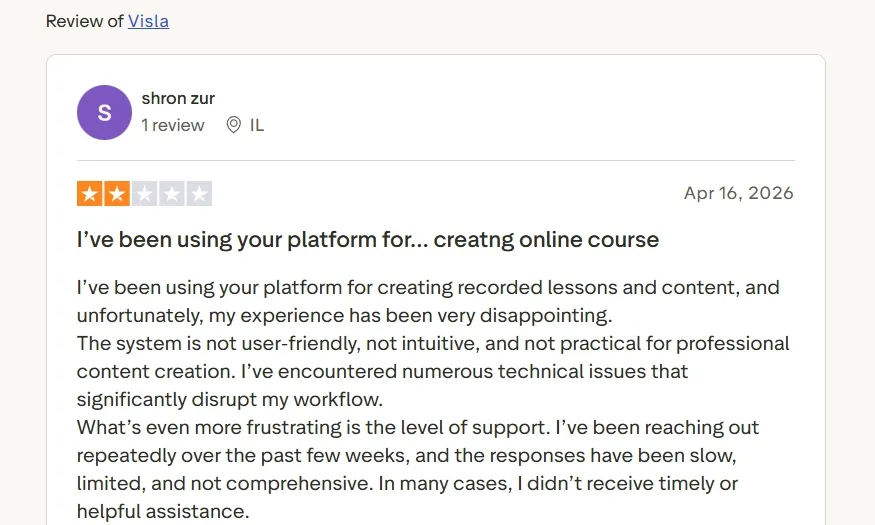Click the location pin icon
The image size is (875, 525).
(x=233, y=124)
